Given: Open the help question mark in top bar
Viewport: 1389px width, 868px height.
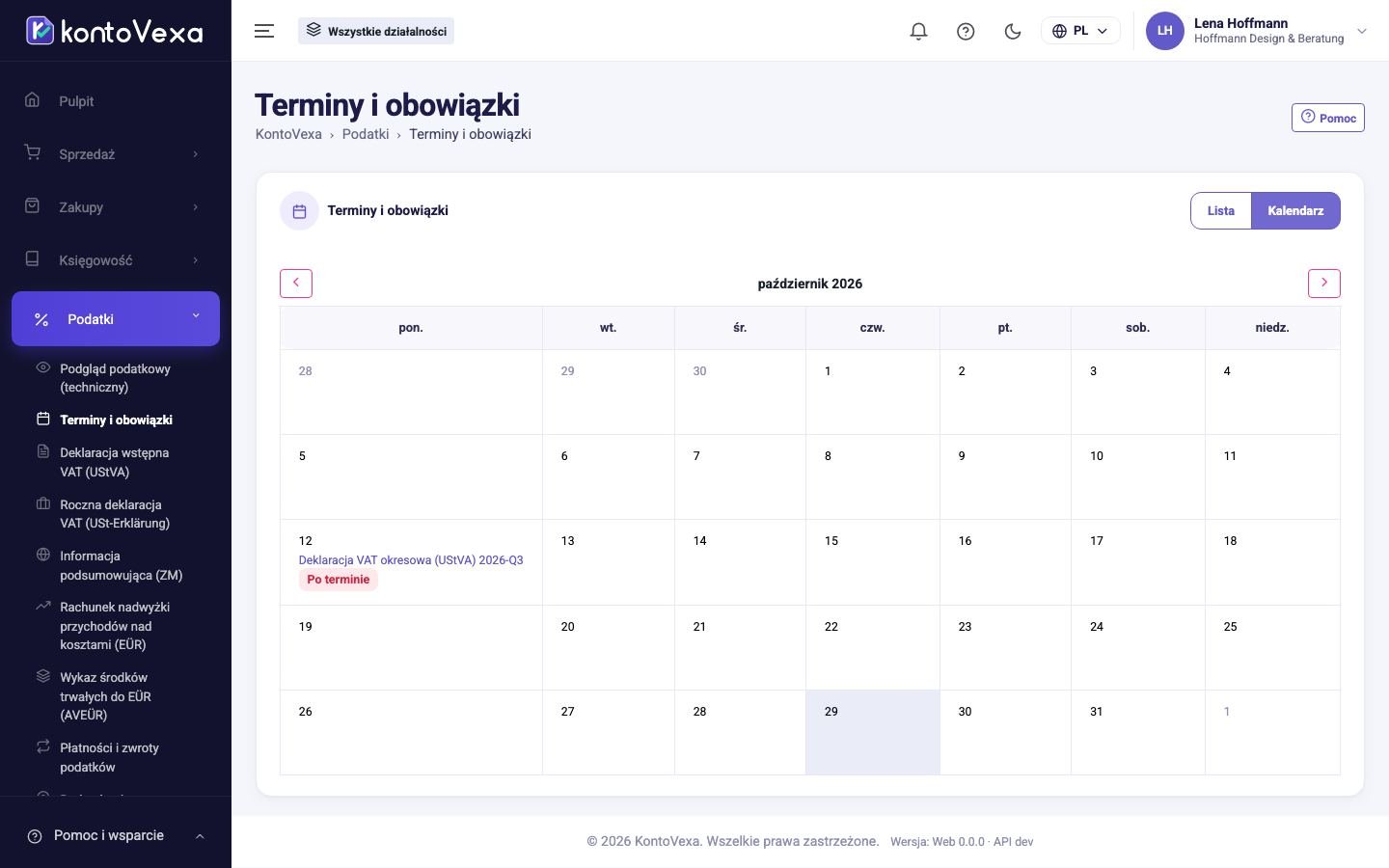Looking at the screenshot, I should coord(966,31).
